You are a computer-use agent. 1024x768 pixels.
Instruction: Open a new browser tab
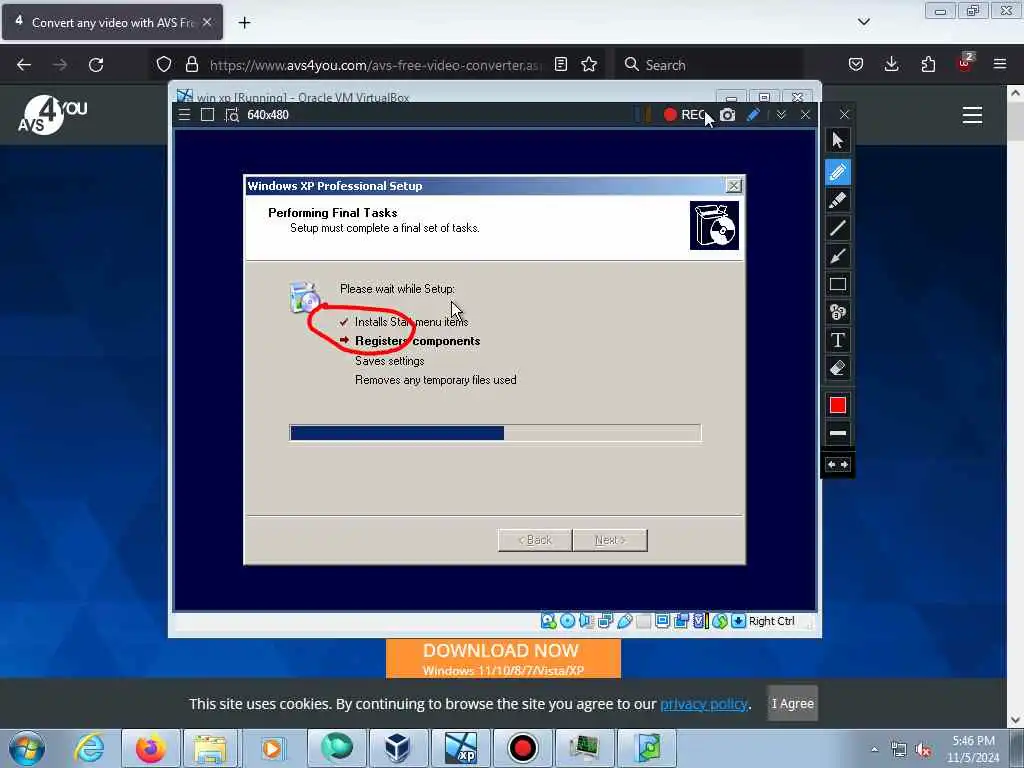click(x=244, y=23)
